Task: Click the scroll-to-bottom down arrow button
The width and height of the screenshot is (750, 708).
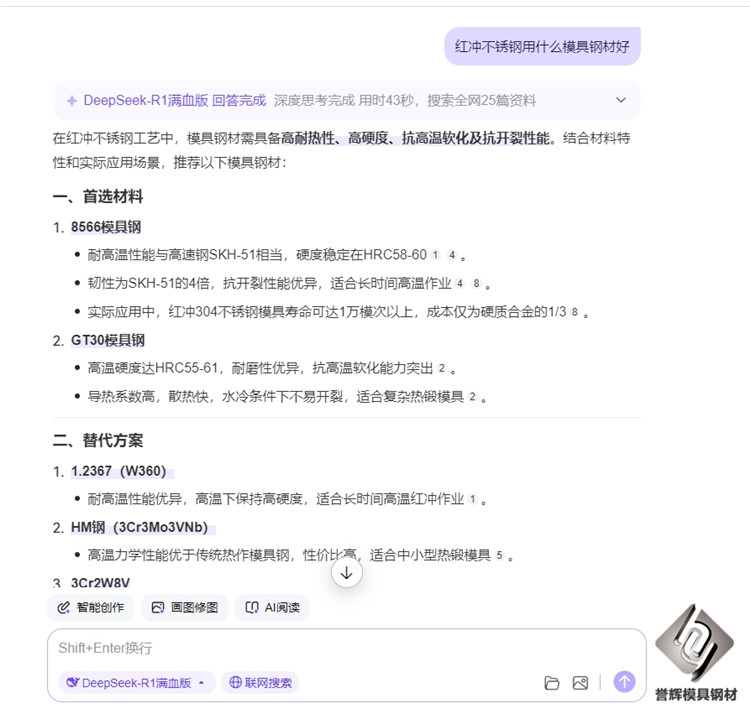Action: coord(346,573)
